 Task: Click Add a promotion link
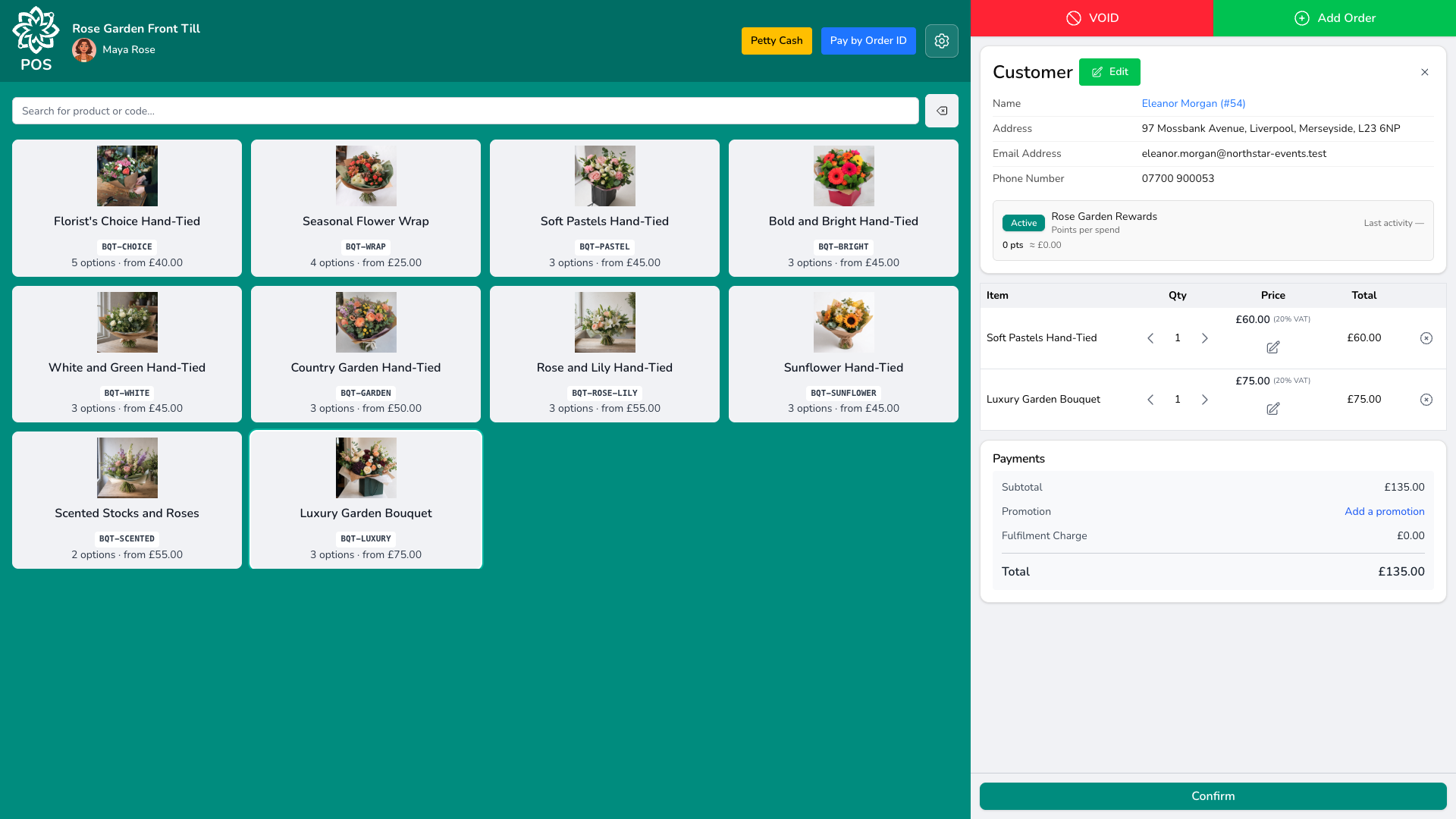point(1384,512)
